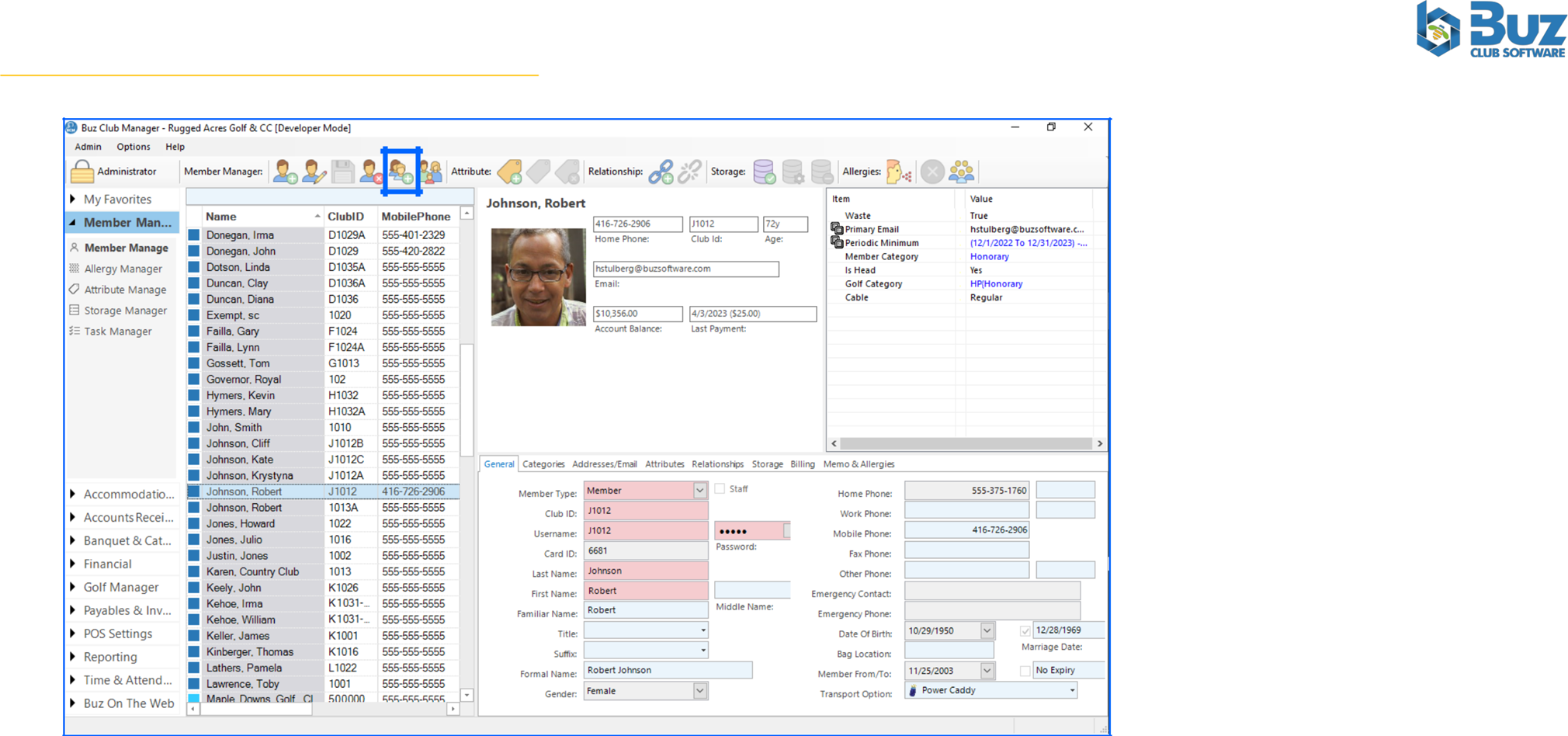The width and height of the screenshot is (1568, 736).
Task: Open the Date Of Birth date picker
Action: point(987,630)
